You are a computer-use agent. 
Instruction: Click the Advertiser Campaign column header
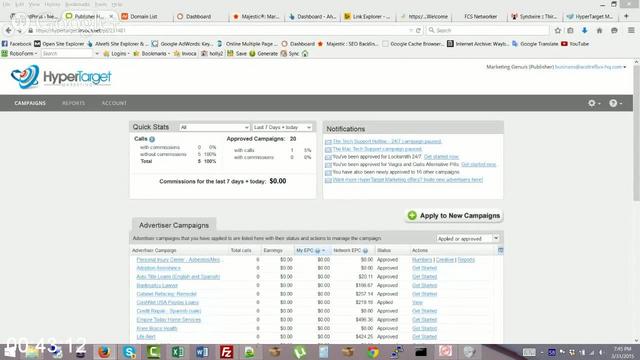click(154, 250)
